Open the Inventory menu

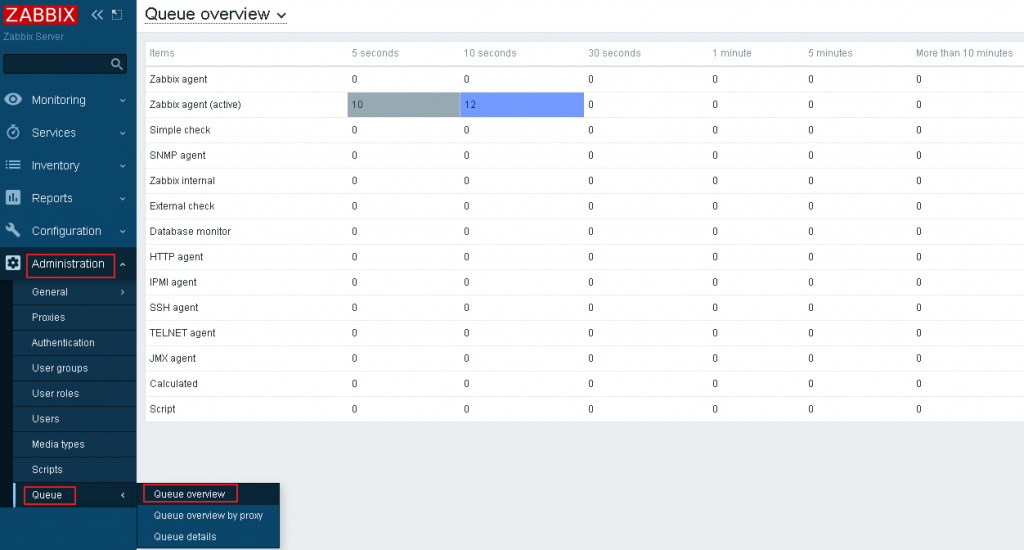(x=56, y=165)
